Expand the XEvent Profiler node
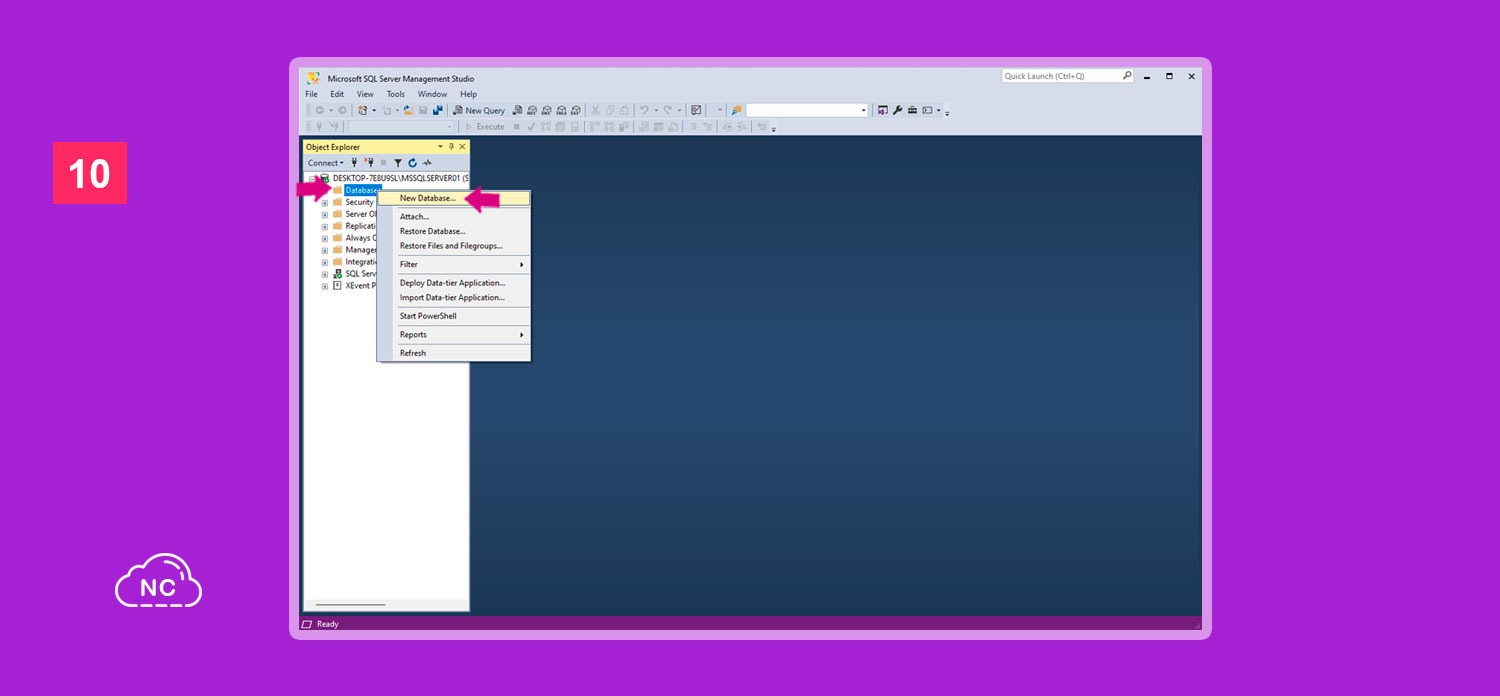Viewport: 1500px width, 696px height. [324, 286]
